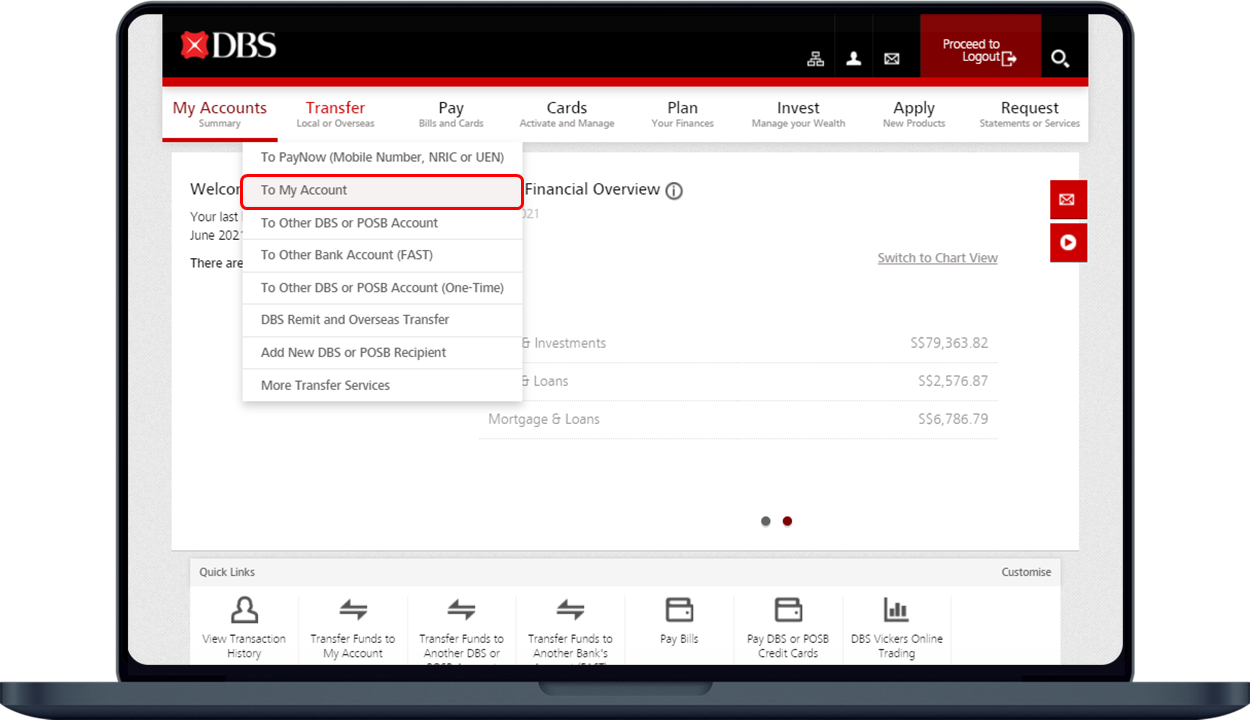Expand the Cards Activate and Manage menu
The width and height of the screenshot is (1250, 720).
[x=567, y=114]
